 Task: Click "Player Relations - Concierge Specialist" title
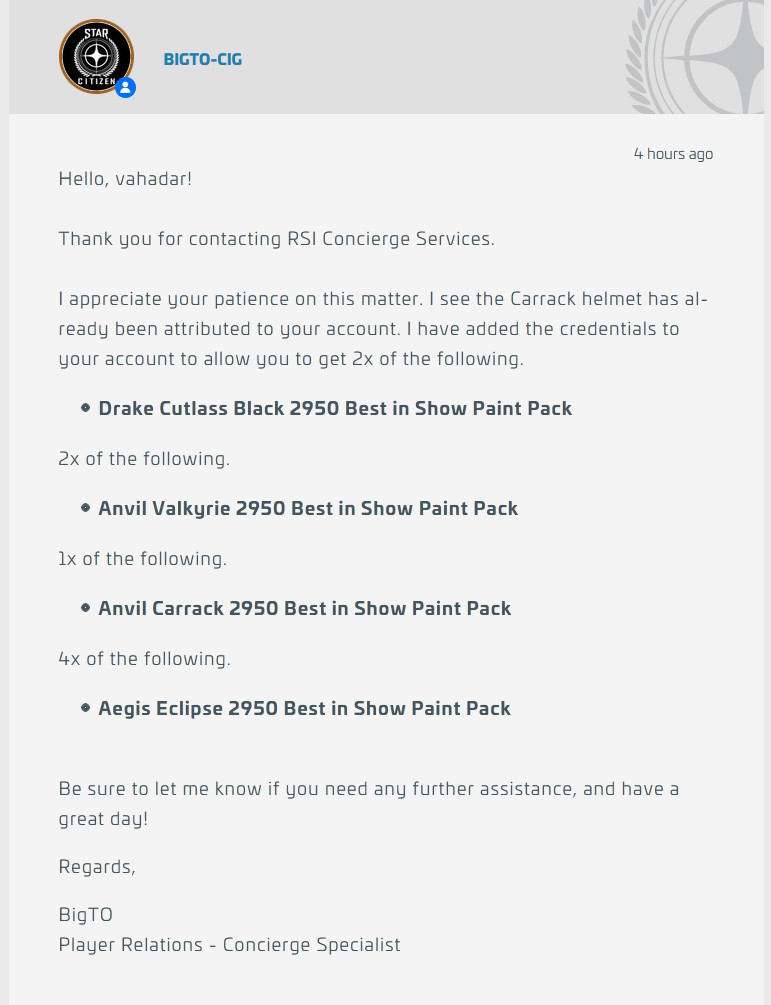point(230,944)
